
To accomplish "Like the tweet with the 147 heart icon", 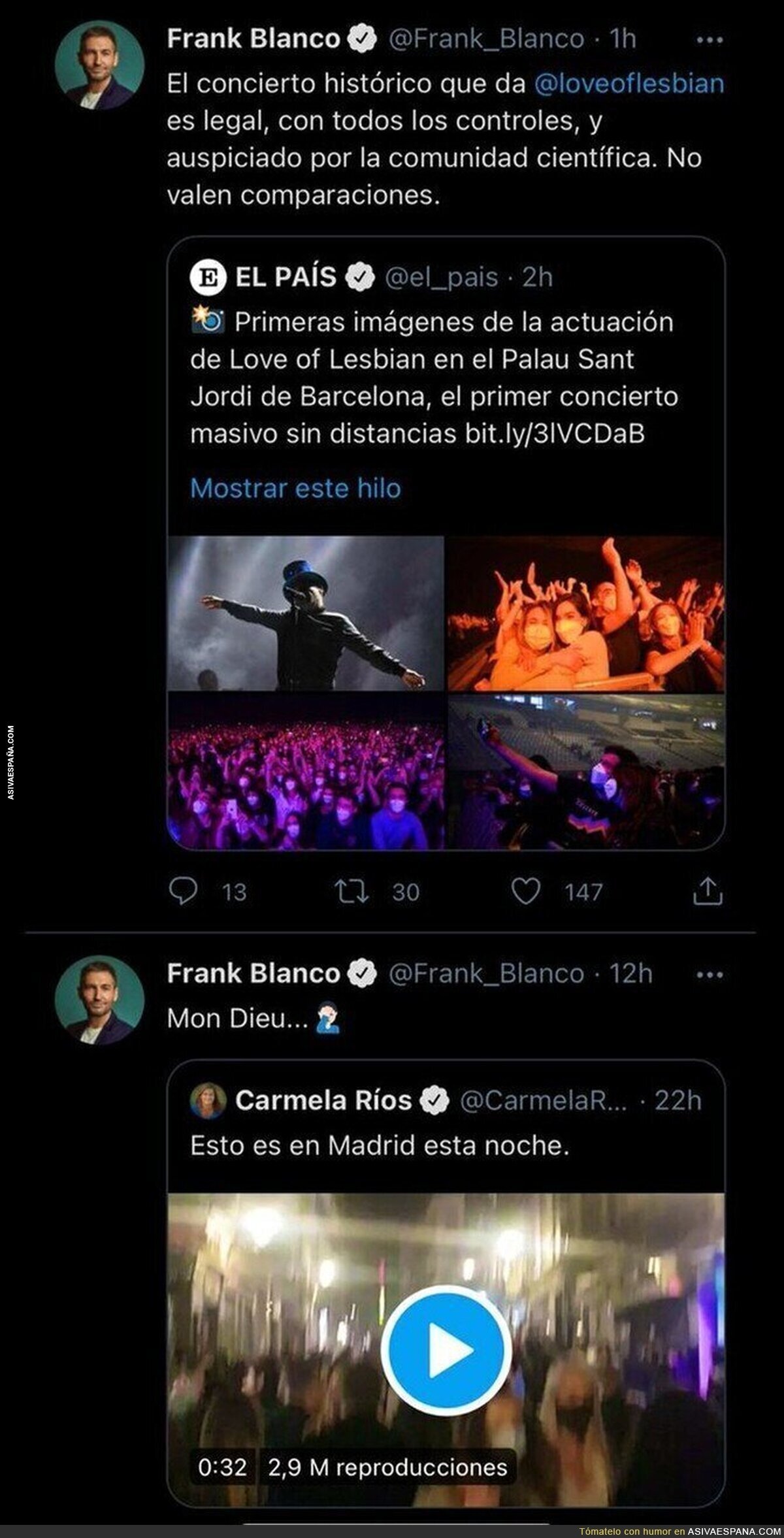I will click(525, 891).
